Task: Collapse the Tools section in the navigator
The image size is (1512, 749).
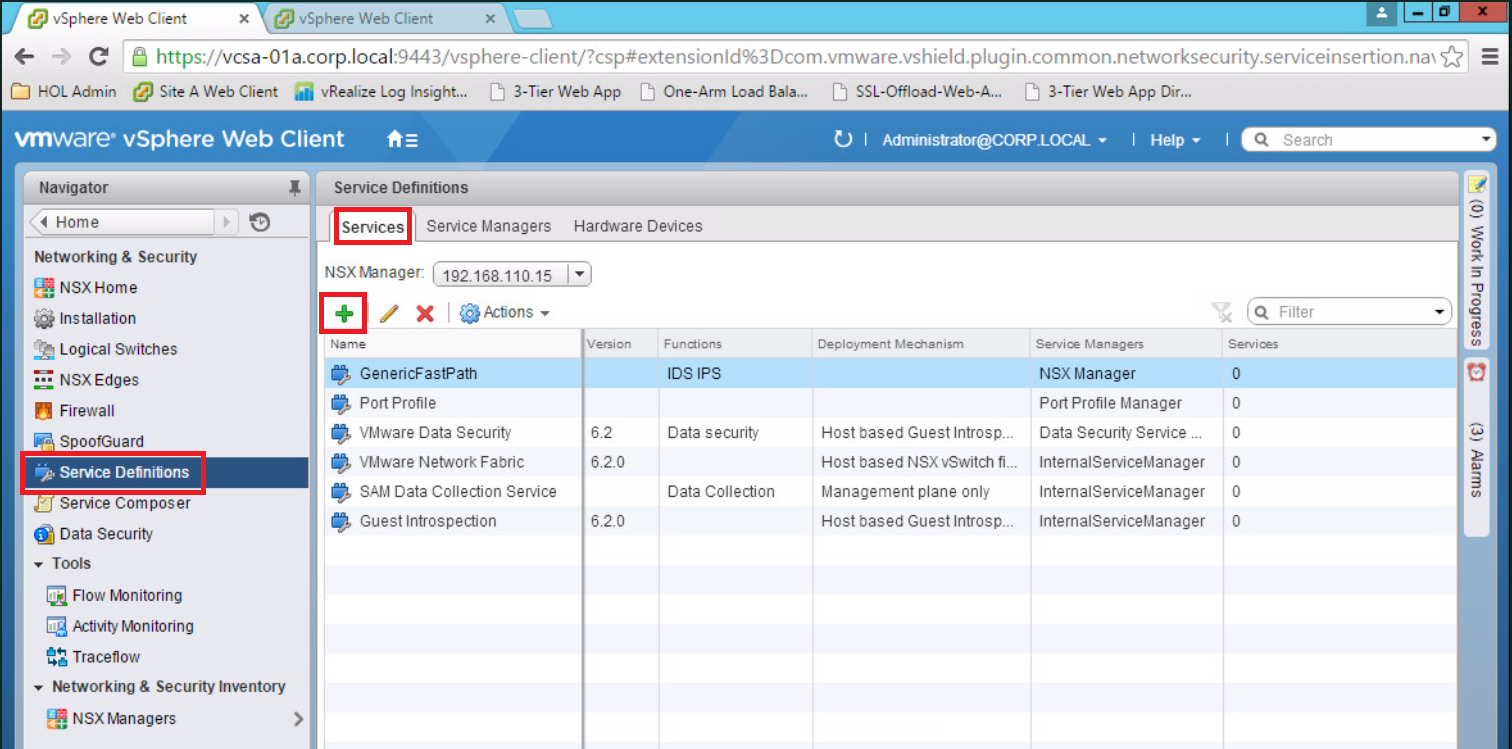Action: point(39,565)
